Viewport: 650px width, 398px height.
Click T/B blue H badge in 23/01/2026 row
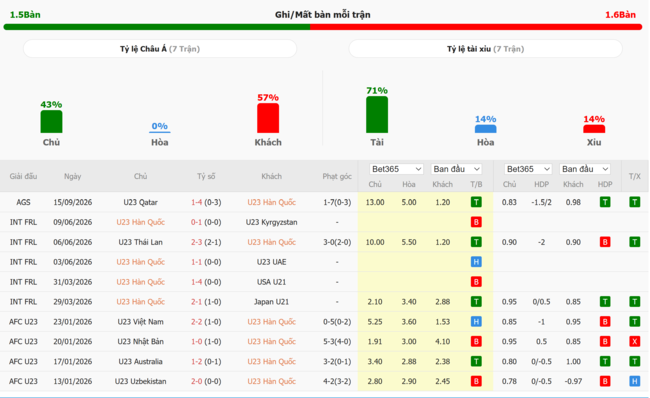(x=476, y=322)
